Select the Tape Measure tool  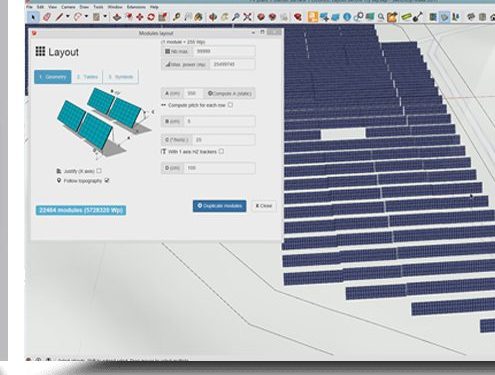[x=176, y=17]
